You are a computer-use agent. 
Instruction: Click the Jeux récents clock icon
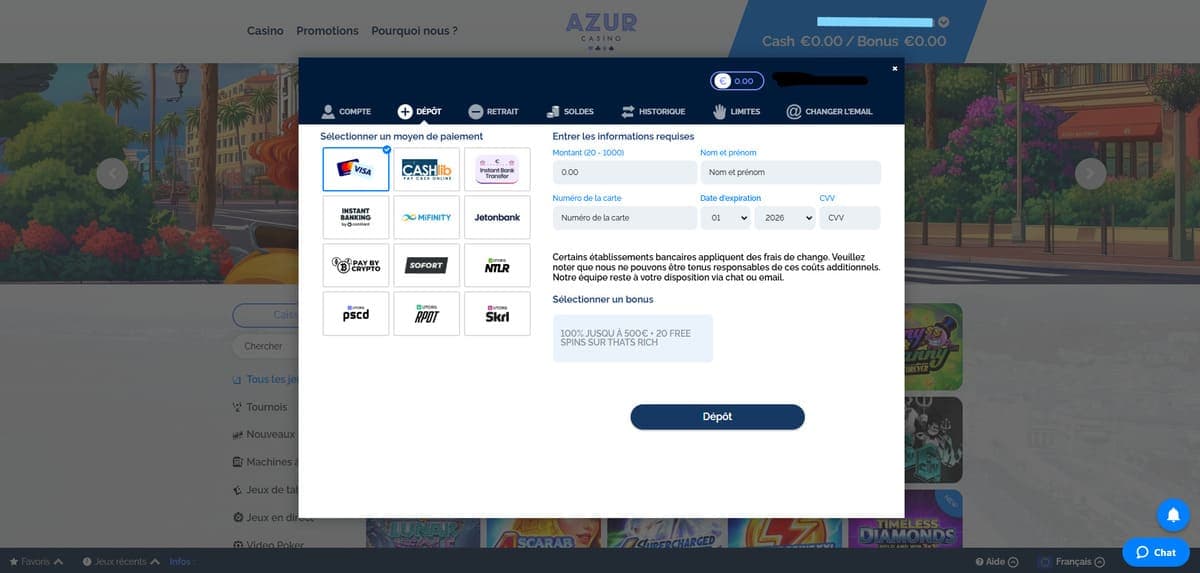87,562
